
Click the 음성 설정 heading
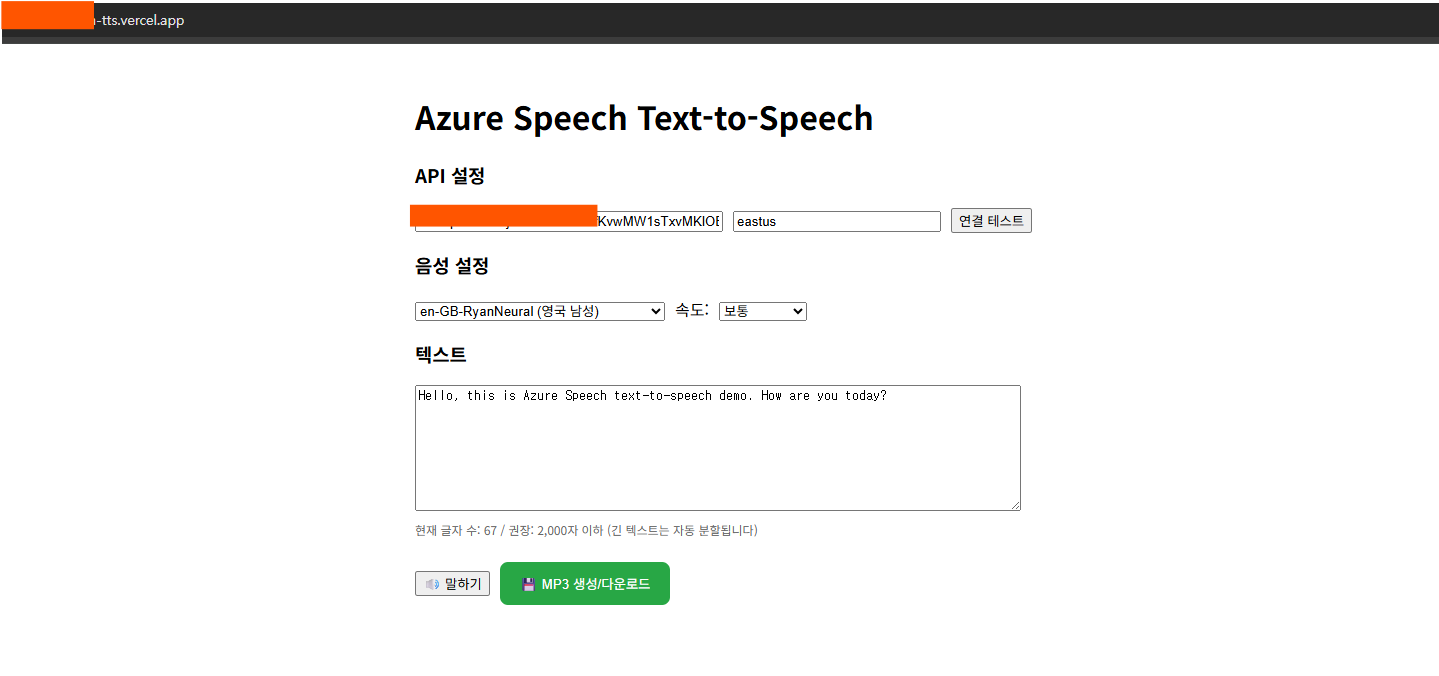click(452, 266)
